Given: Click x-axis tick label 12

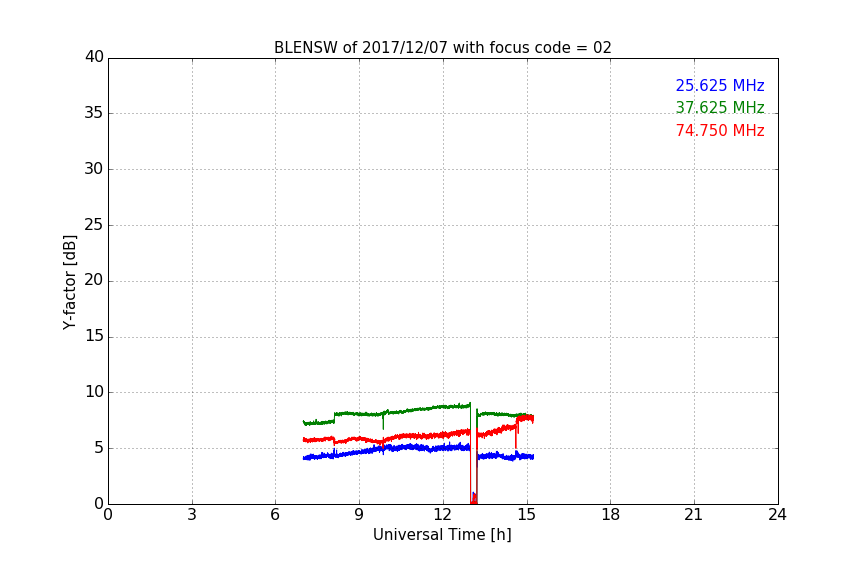Looking at the screenshot, I should [443, 515].
